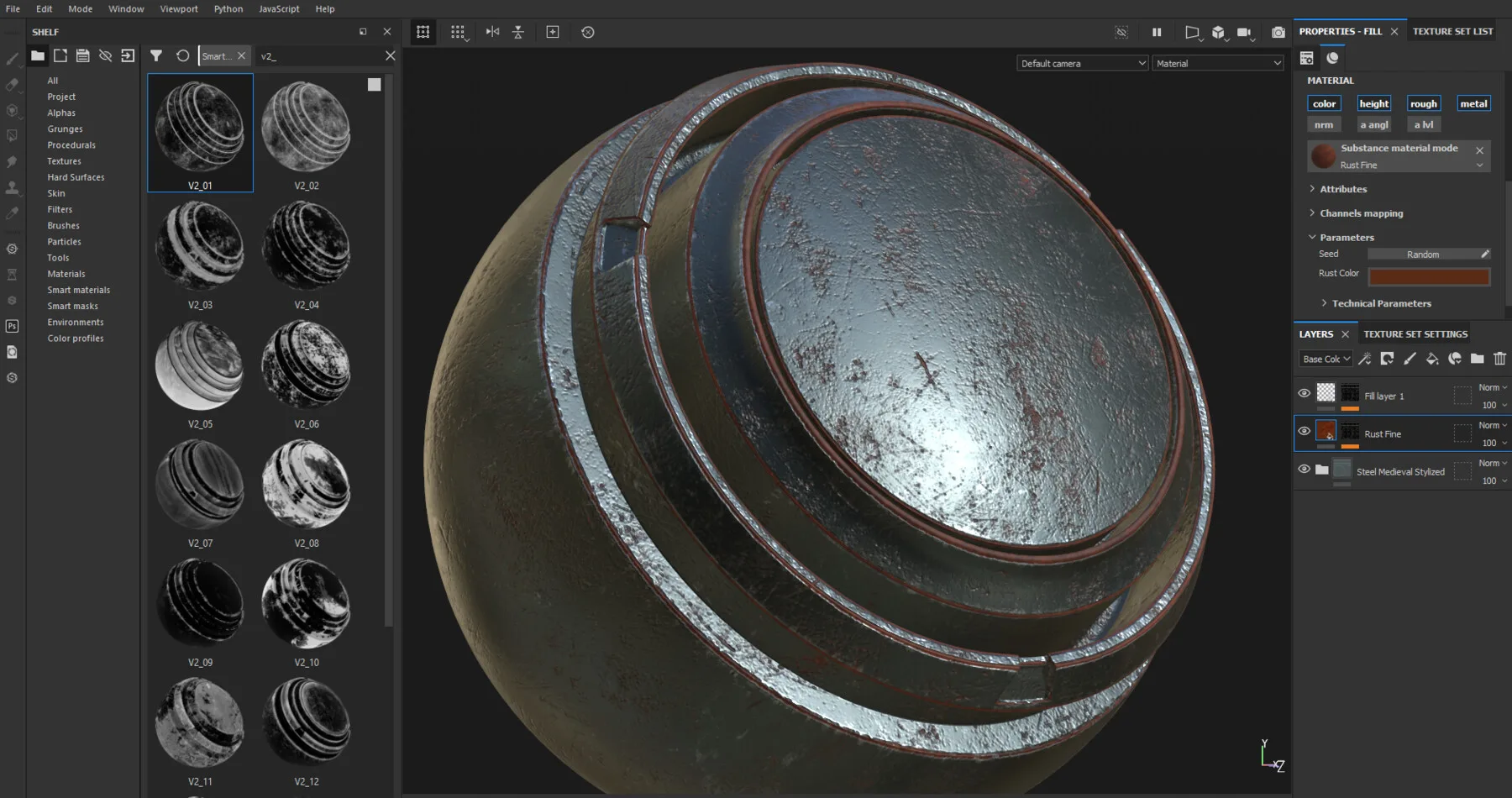
Task: Toggle the rough material channel
Action: [1424, 103]
